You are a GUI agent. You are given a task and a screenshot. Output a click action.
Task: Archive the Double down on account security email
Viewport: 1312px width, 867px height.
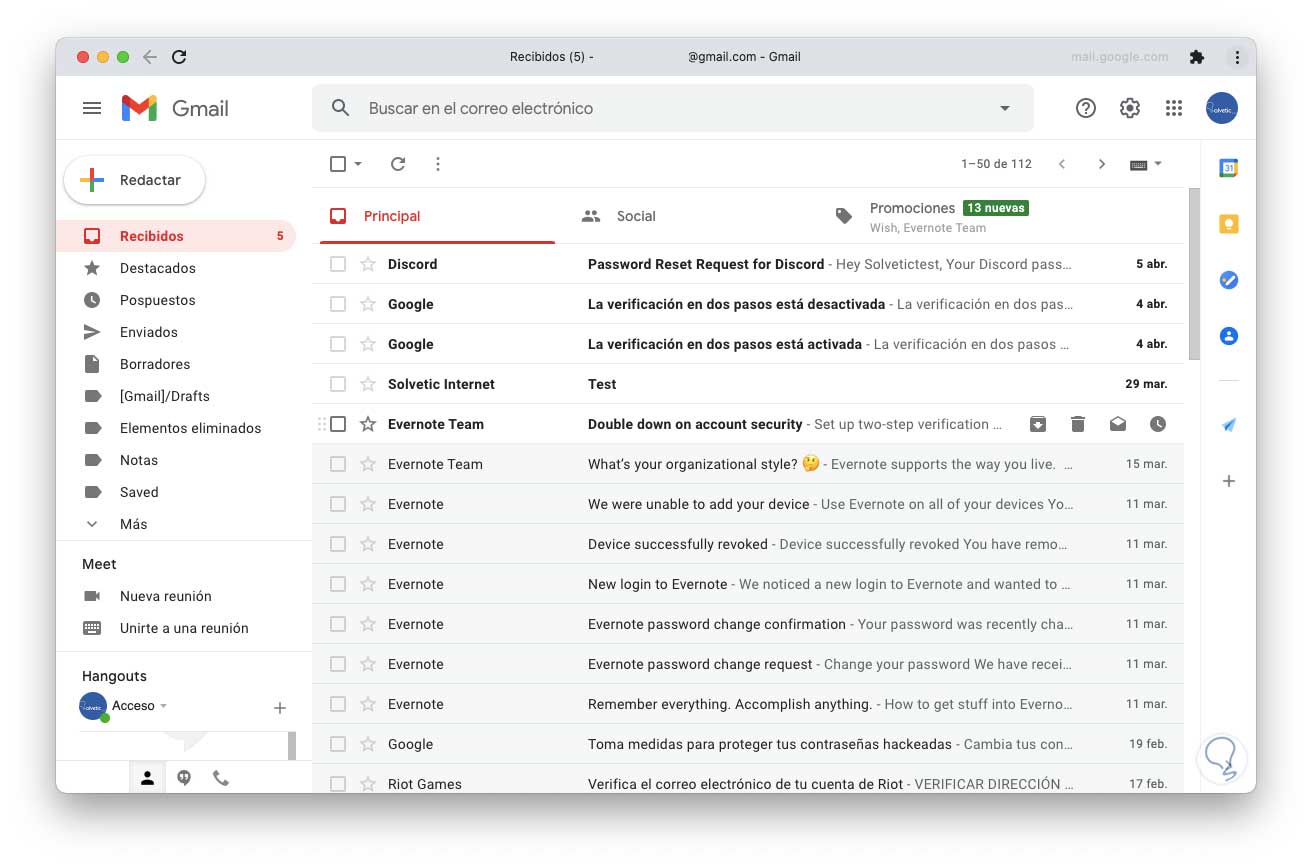[1038, 424]
